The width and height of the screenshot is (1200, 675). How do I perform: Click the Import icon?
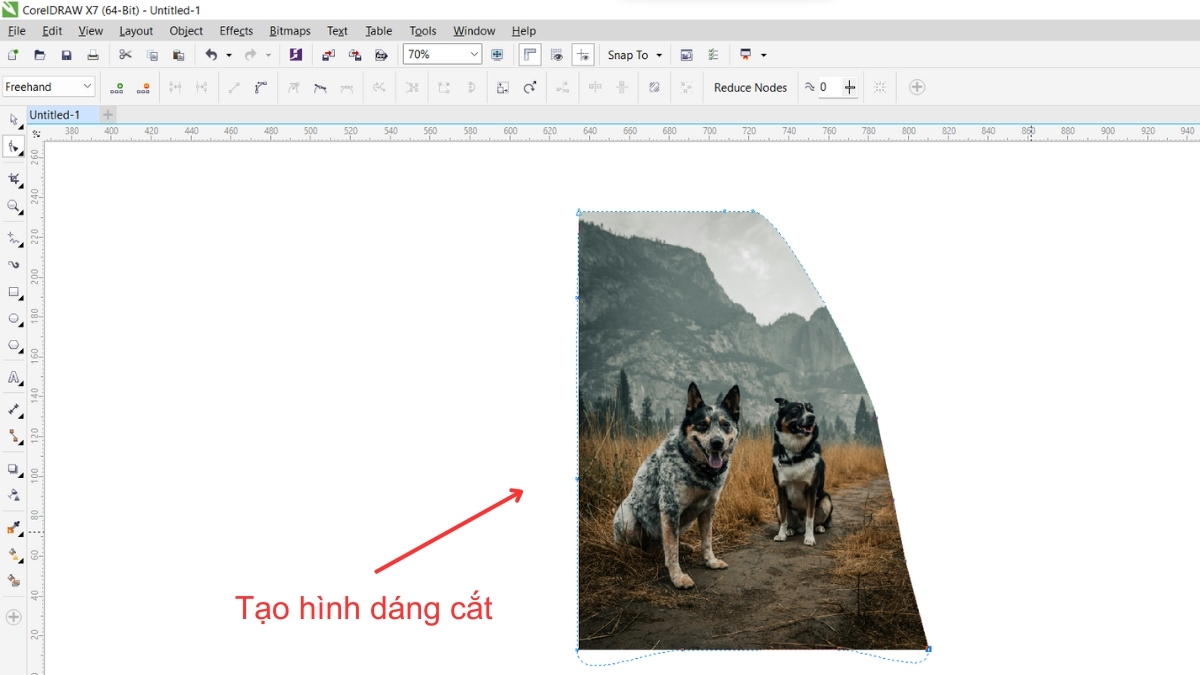point(329,55)
